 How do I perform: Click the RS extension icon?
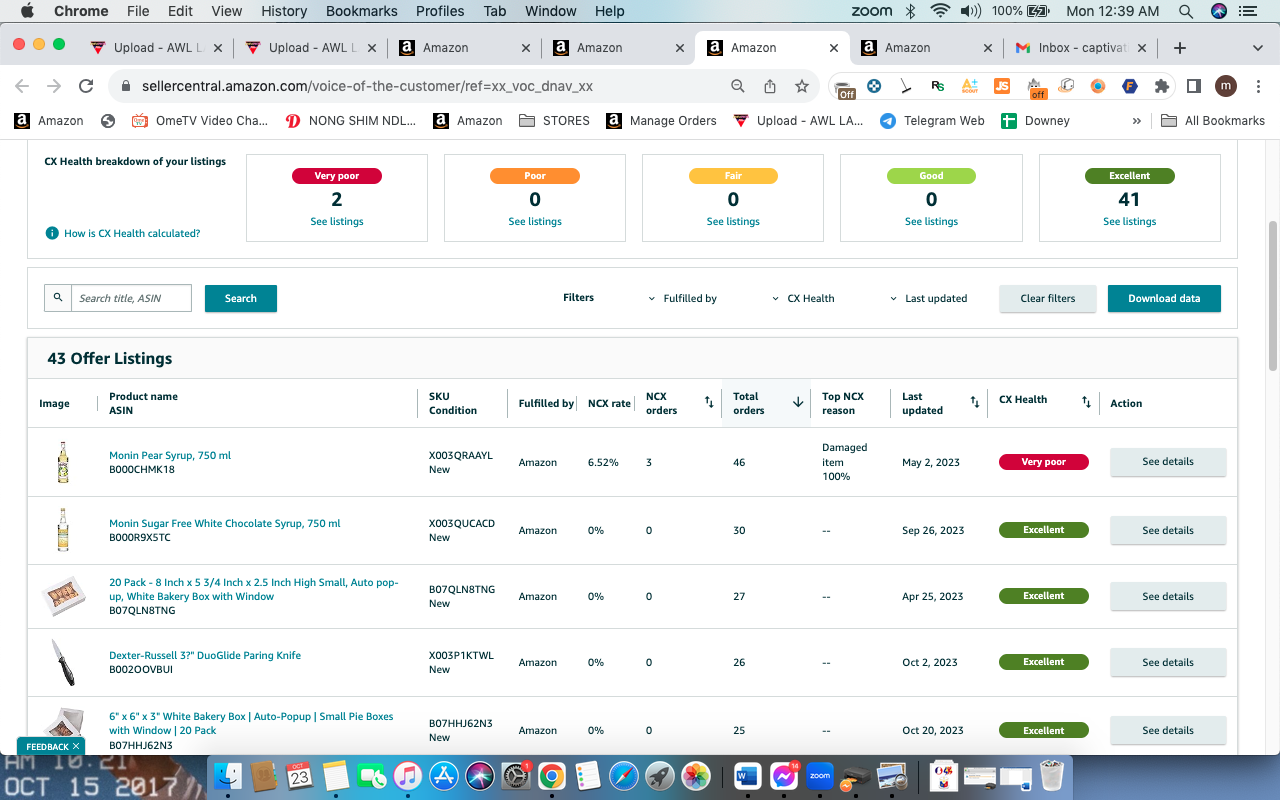[x=937, y=86]
